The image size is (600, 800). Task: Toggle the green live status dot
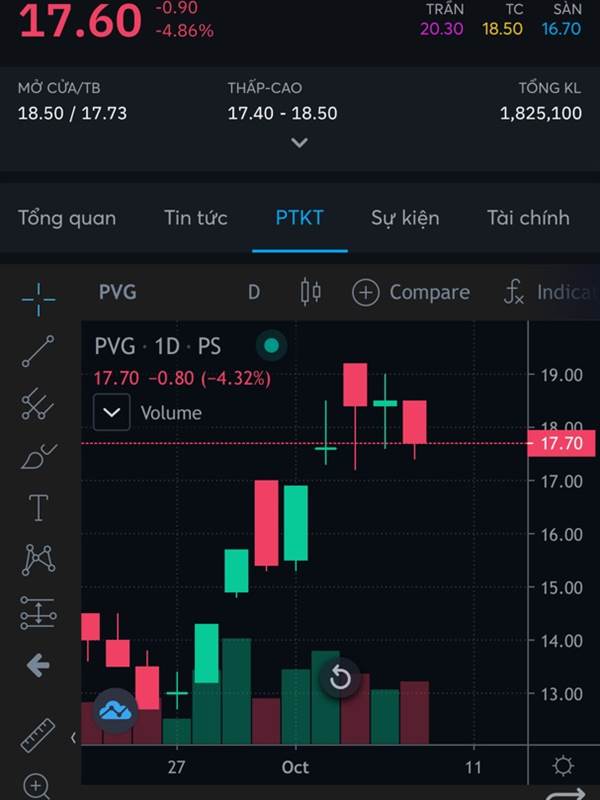[271, 346]
